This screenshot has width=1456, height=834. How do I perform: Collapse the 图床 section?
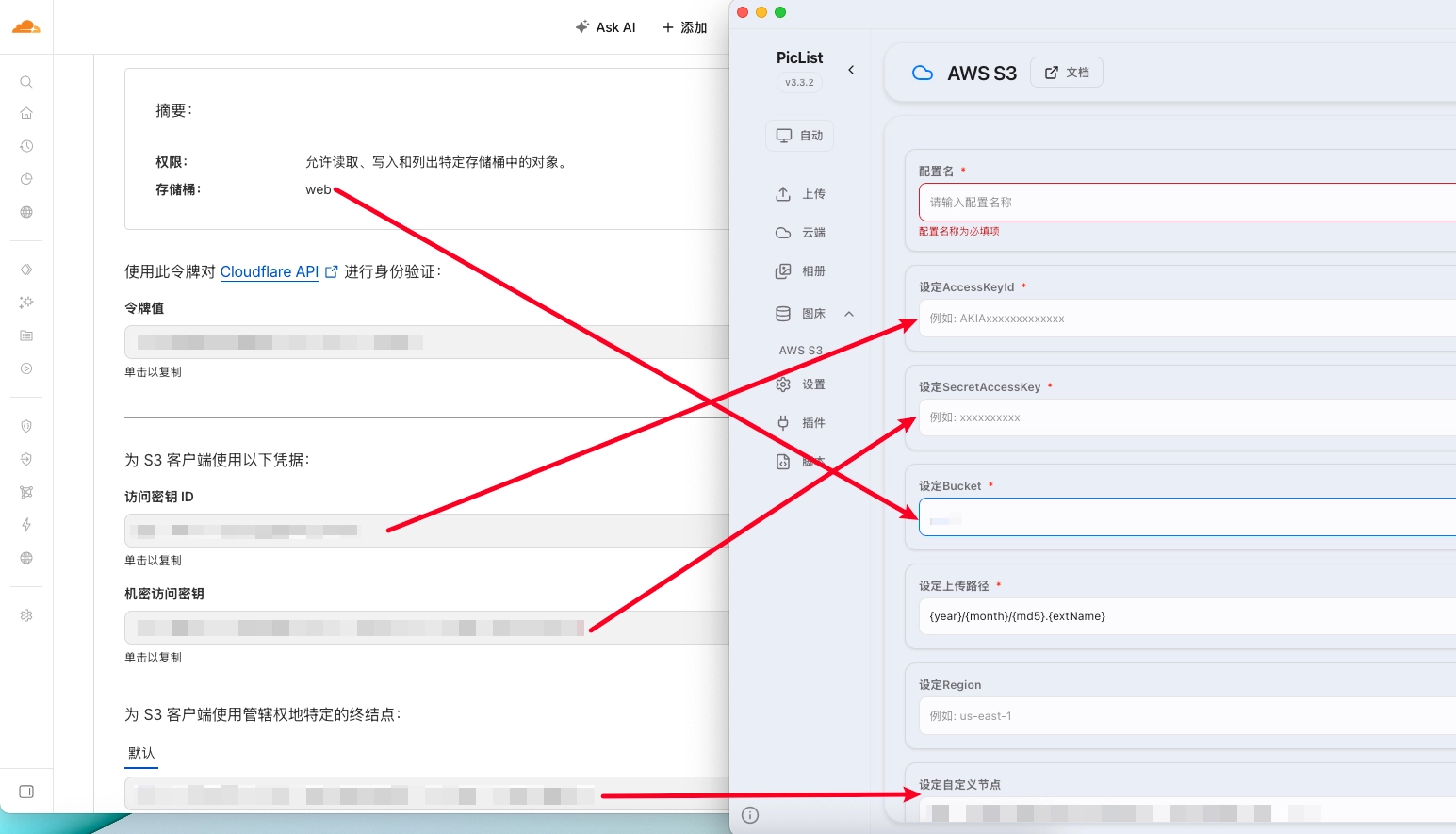[x=849, y=314]
